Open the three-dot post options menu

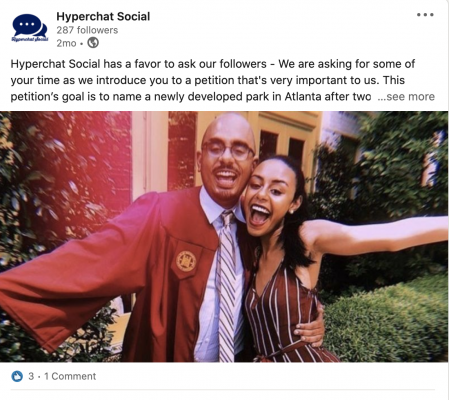(x=425, y=15)
